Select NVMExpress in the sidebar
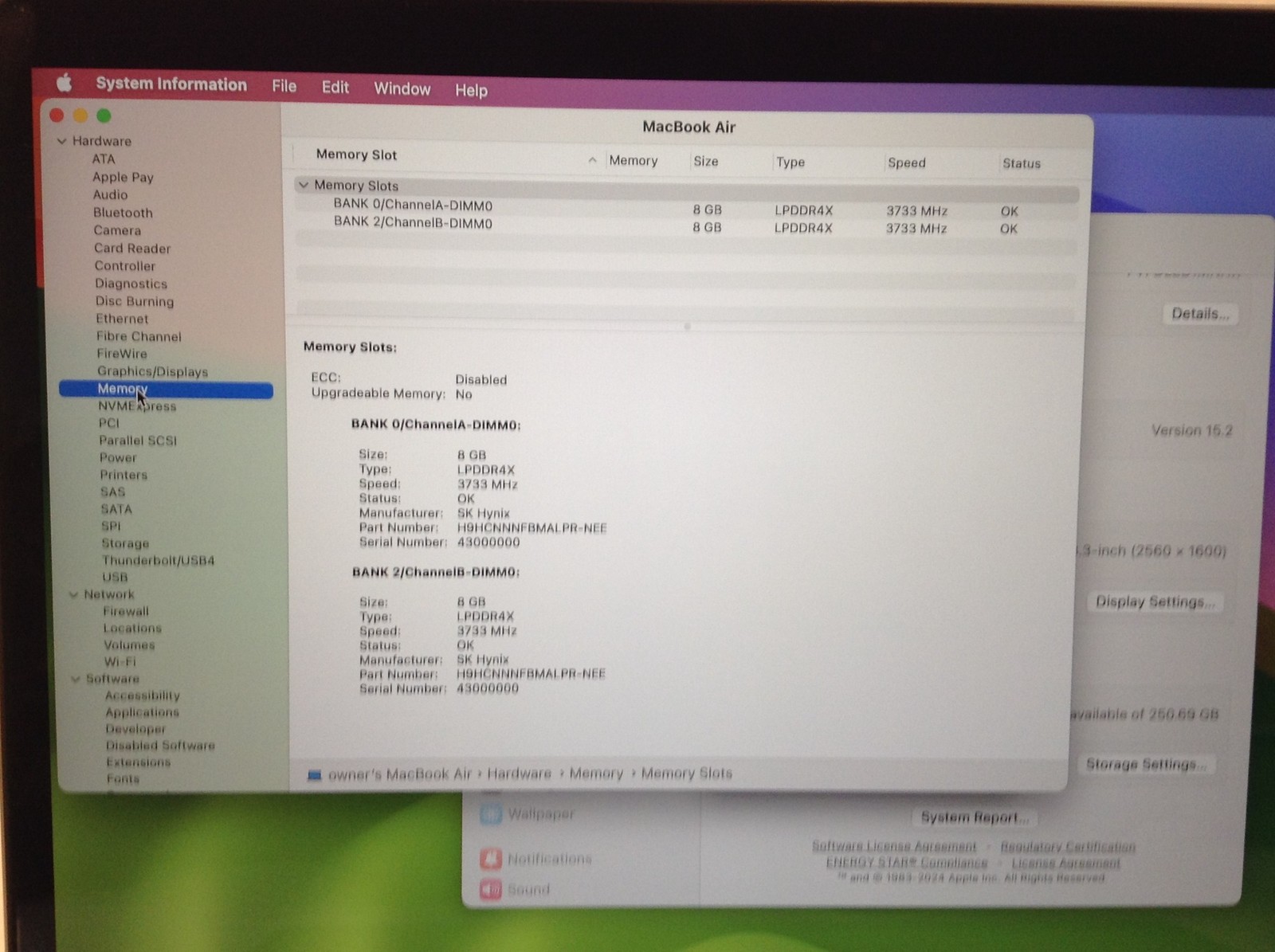 point(137,406)
